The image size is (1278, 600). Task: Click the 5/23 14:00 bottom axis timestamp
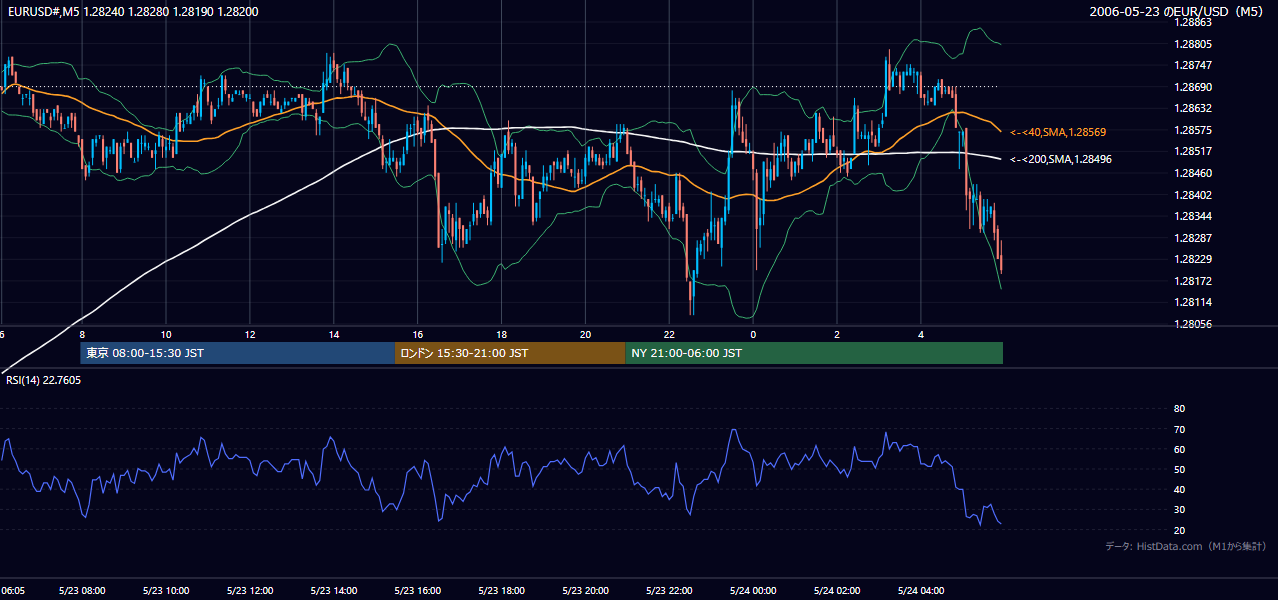334,590
